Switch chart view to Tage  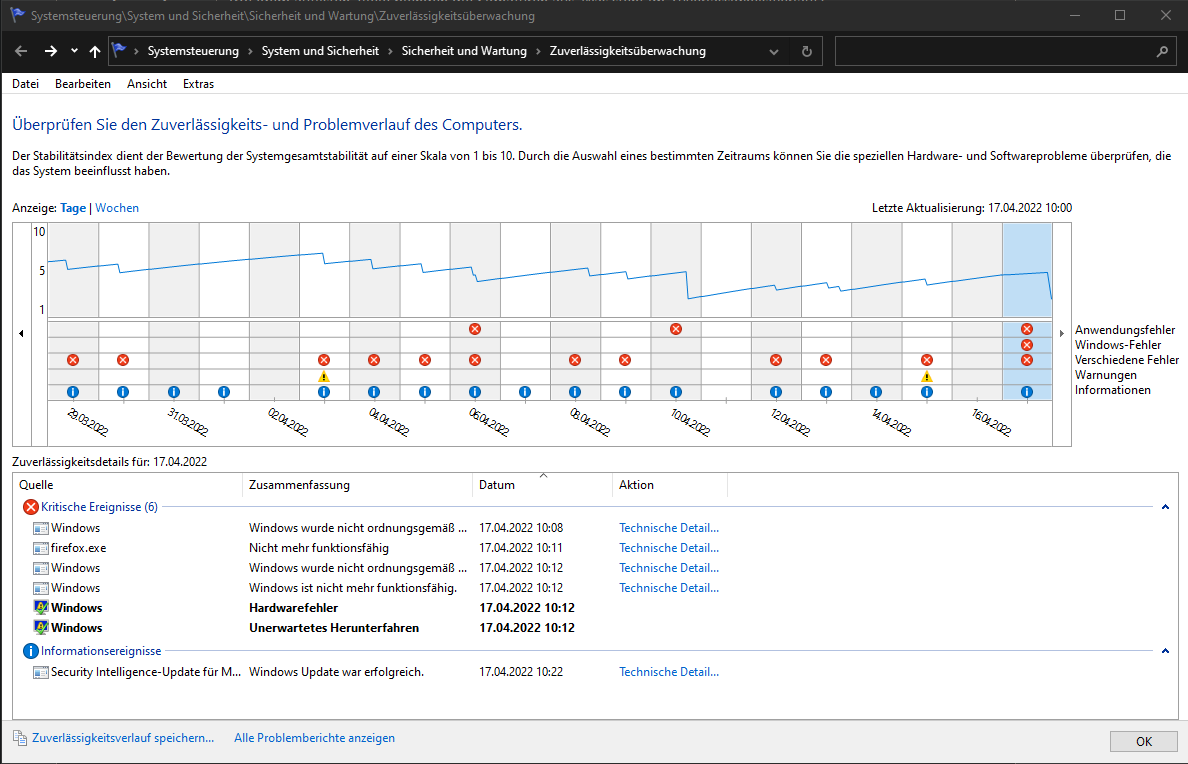pos(73,208)
